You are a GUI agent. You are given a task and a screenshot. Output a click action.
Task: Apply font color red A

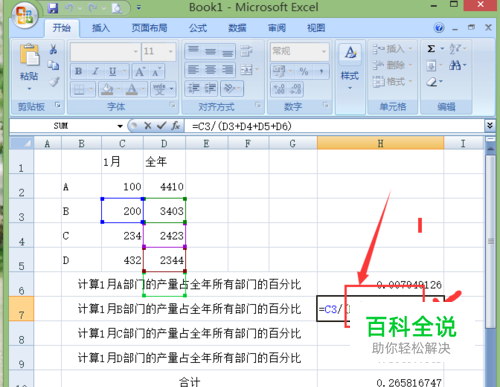[132, 89]
